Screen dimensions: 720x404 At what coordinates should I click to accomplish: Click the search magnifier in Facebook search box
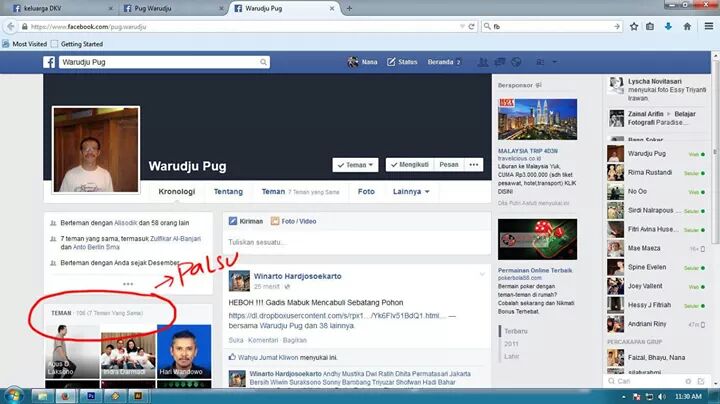pos(263,62)
